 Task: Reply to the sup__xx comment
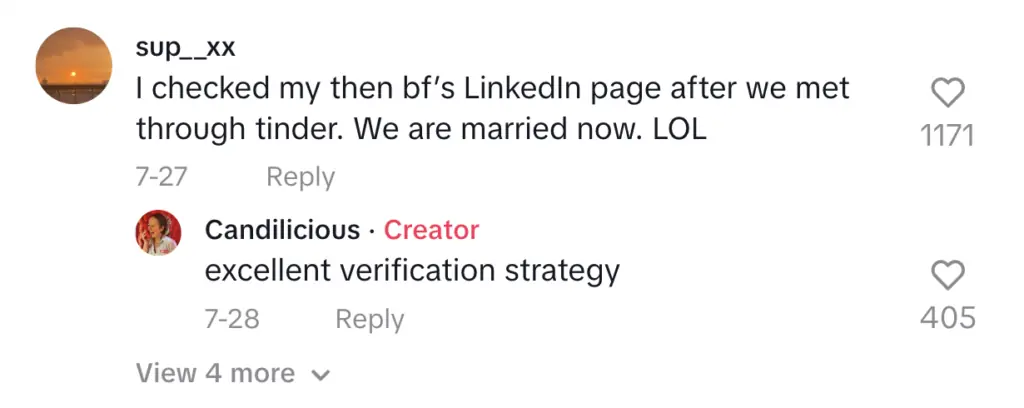[x=300, y=177]
